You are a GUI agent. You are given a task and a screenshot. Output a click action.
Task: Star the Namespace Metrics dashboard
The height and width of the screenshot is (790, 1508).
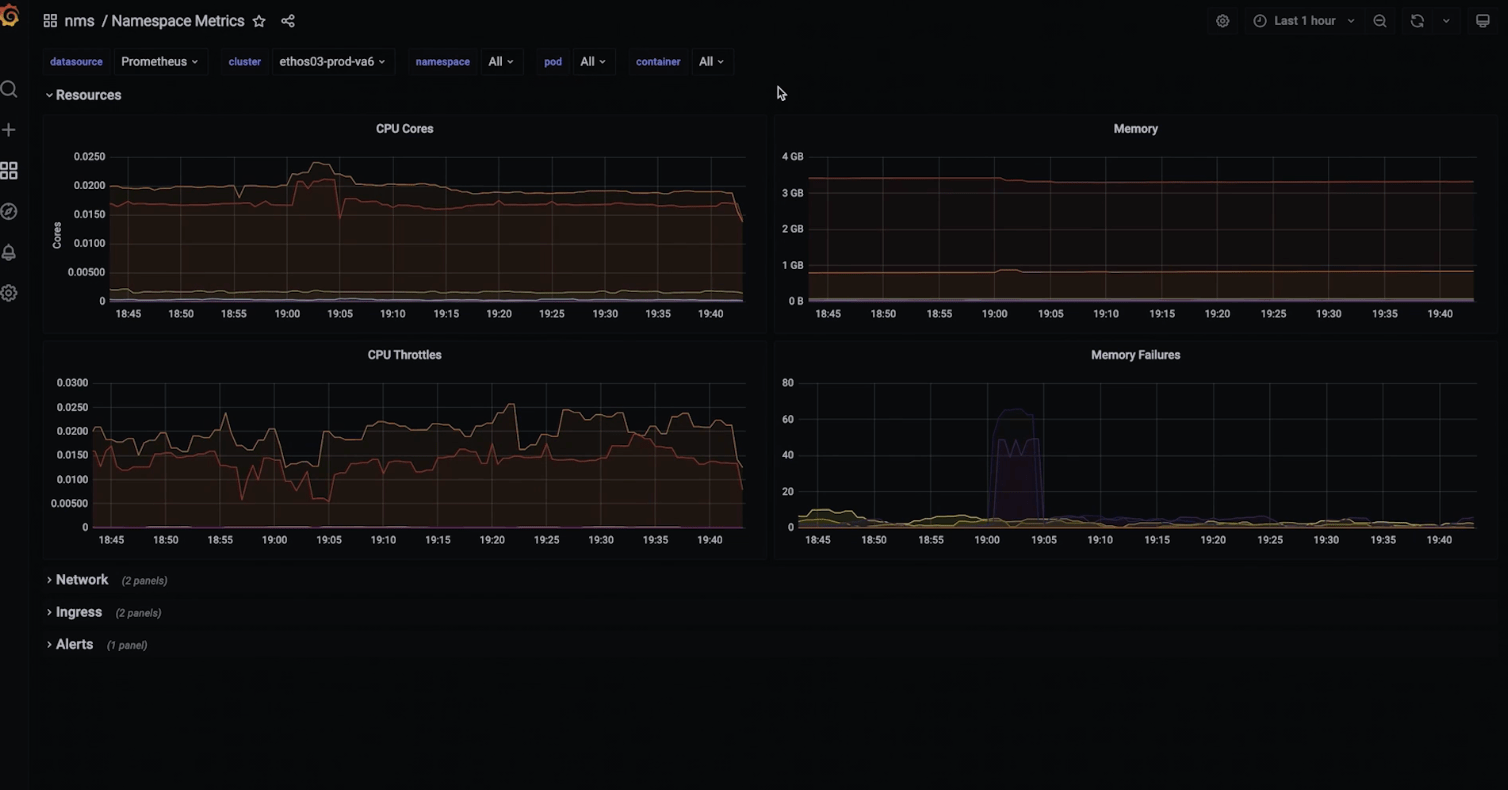(258, 20)
